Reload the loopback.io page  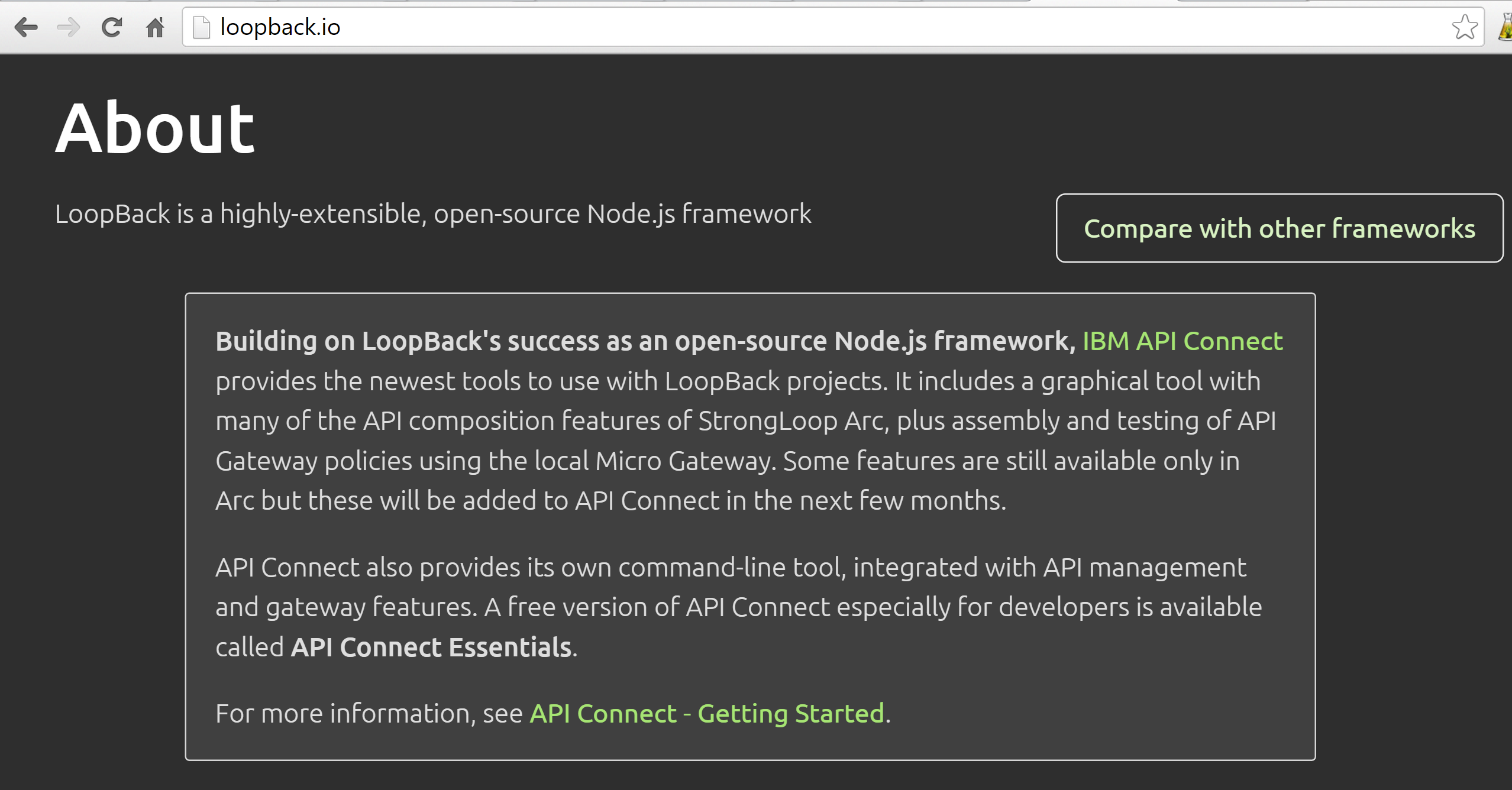112,27
